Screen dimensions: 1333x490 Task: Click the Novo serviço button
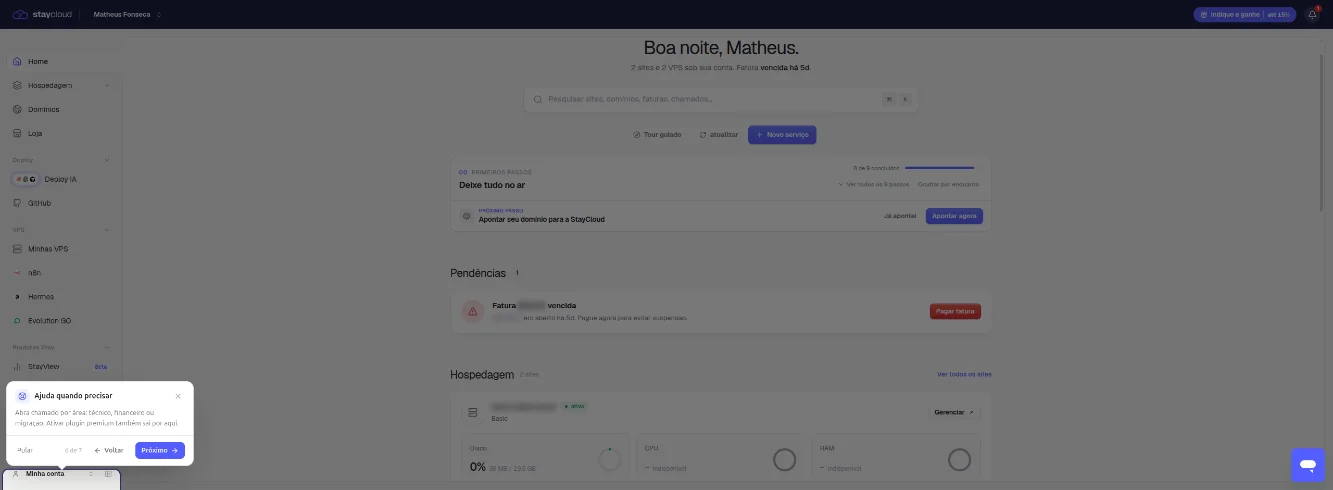783,134
